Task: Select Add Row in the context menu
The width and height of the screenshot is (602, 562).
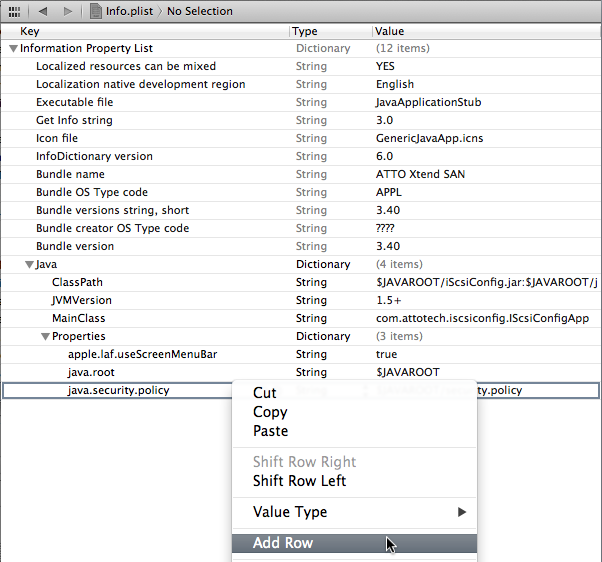Action: point(283,543)
